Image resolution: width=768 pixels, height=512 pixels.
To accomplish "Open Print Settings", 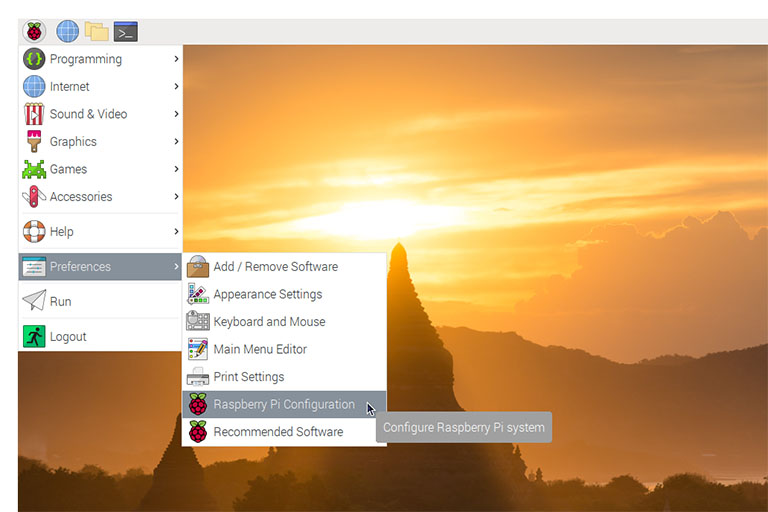I will tap(284, 377).
